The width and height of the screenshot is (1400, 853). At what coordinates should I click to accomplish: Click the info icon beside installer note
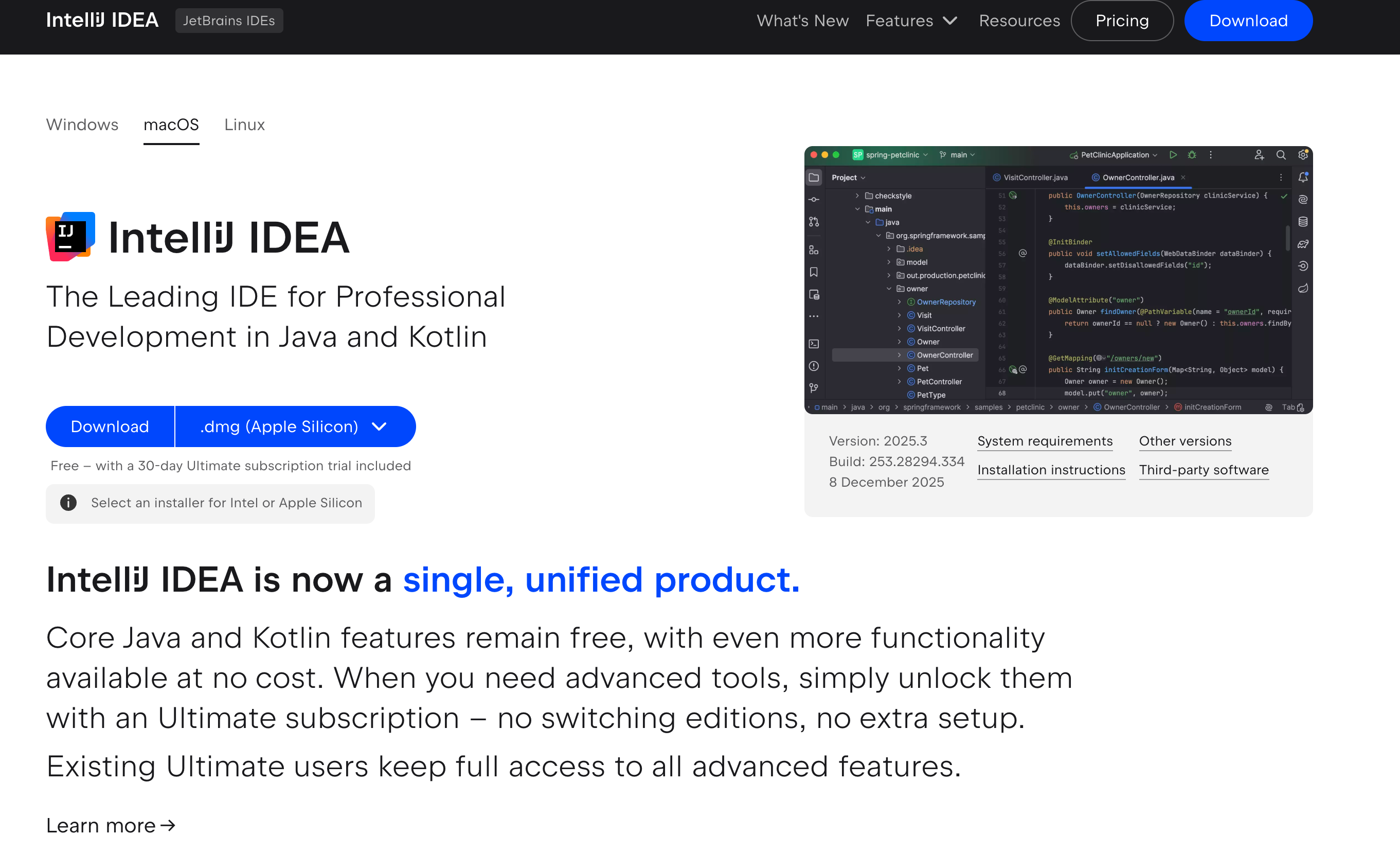(x=68, y=503)
